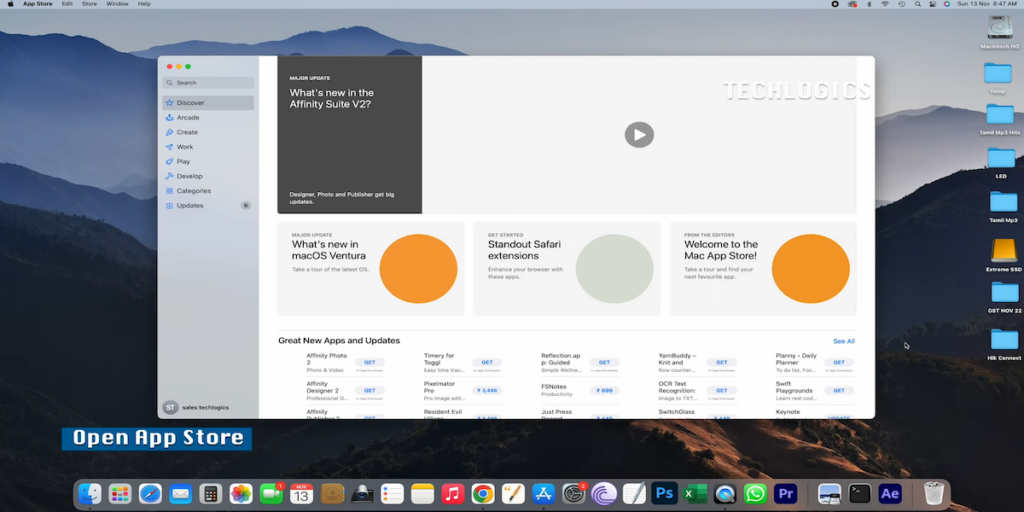This screenshot has height=512, width=1024.
Task: Click the App Store search field
Action: coord(209,83)
